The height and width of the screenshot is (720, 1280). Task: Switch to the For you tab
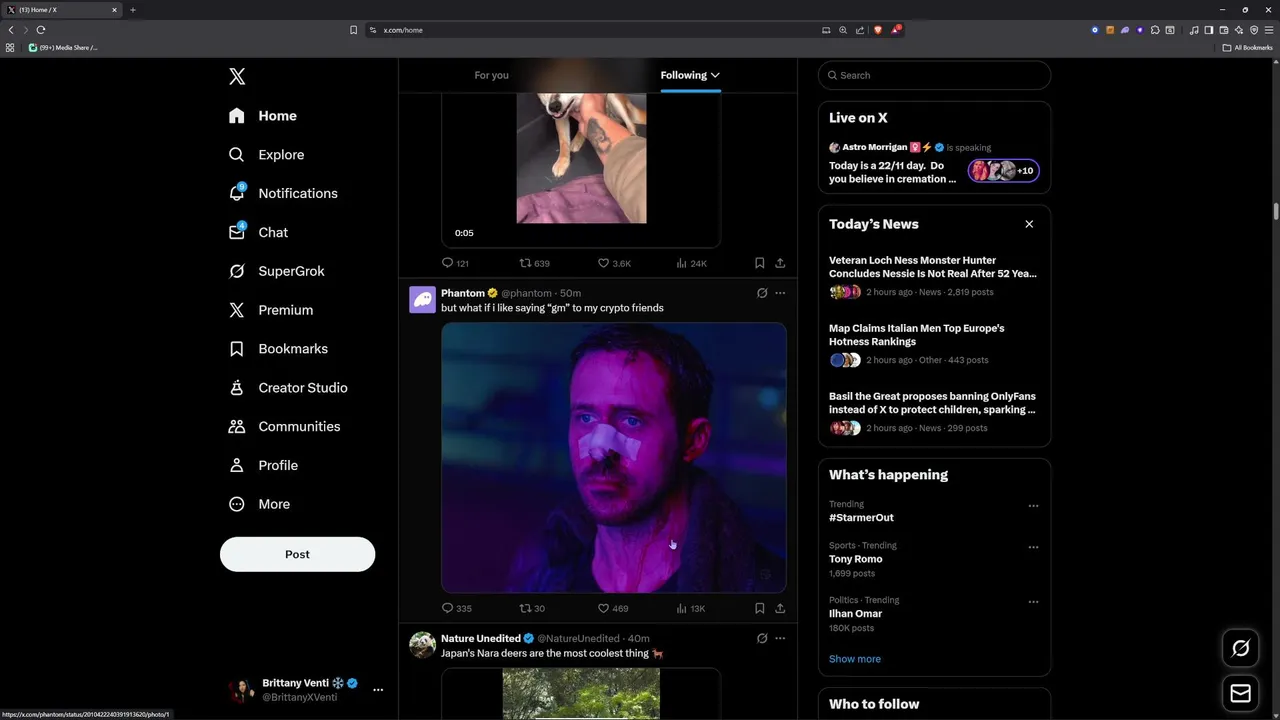[491, 75]
